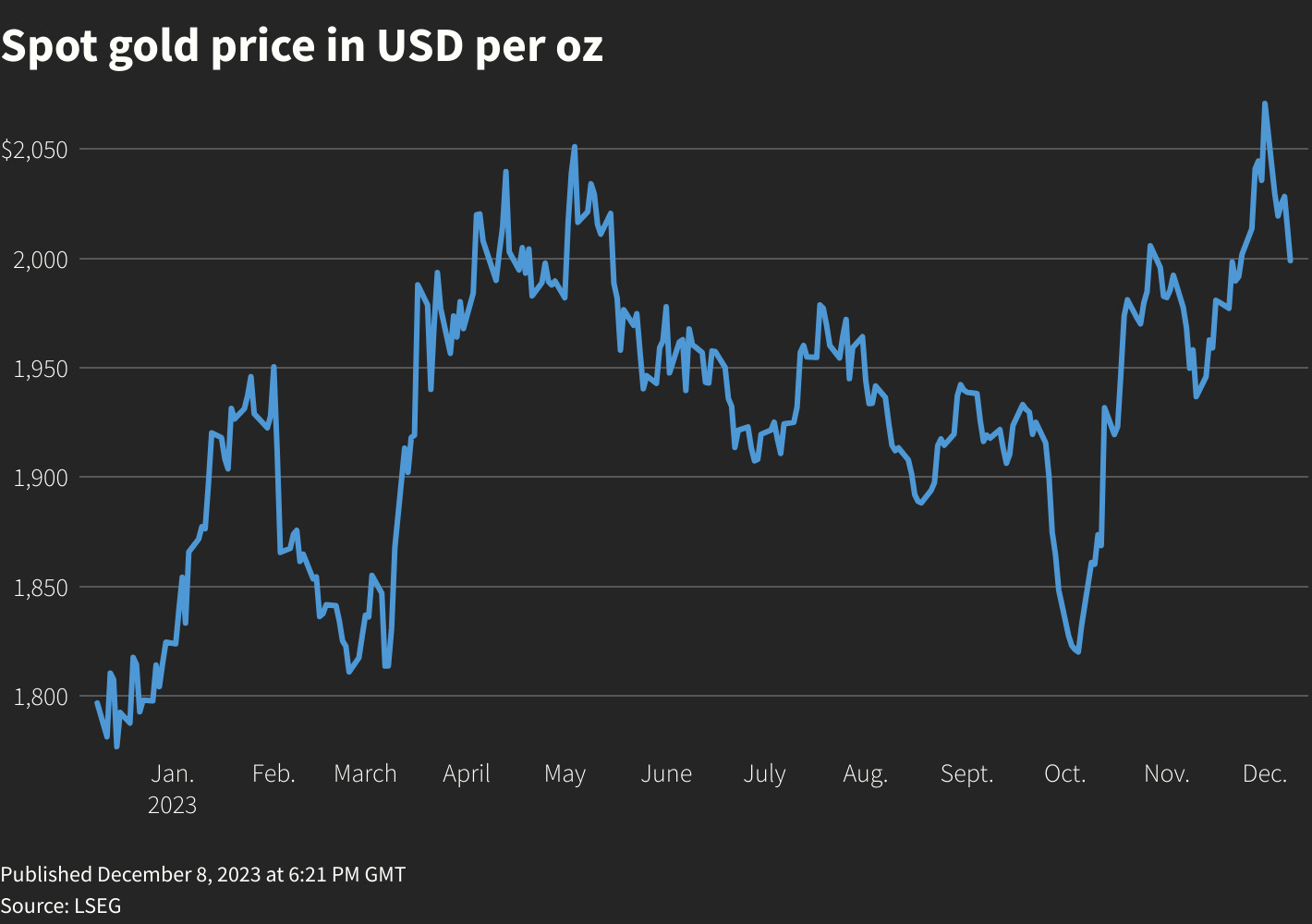
Task: Select the May month label
Action: pyautogui.click(x=565, y=773)
